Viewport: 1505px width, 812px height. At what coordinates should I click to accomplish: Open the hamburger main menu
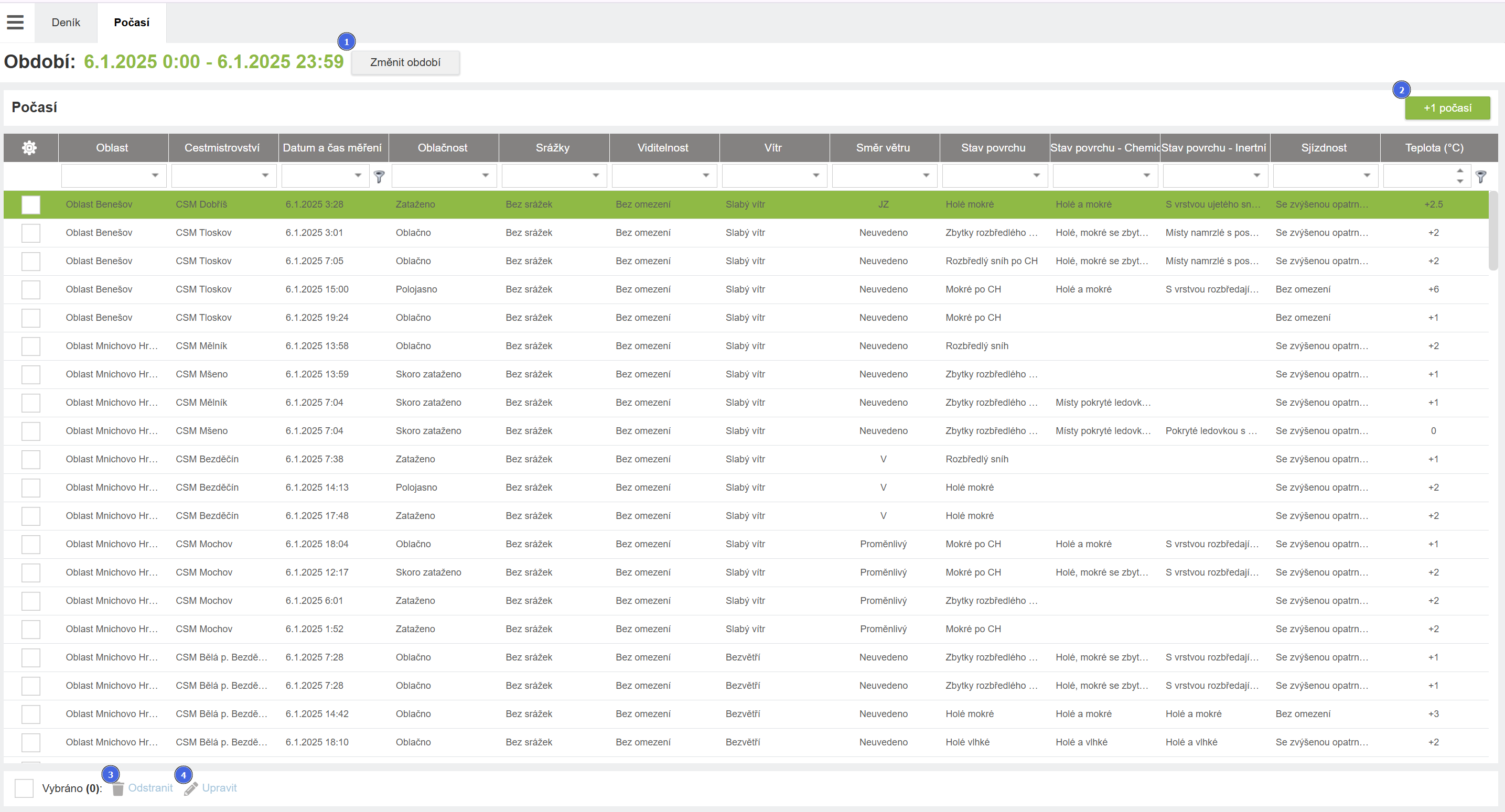pos(15,22)
